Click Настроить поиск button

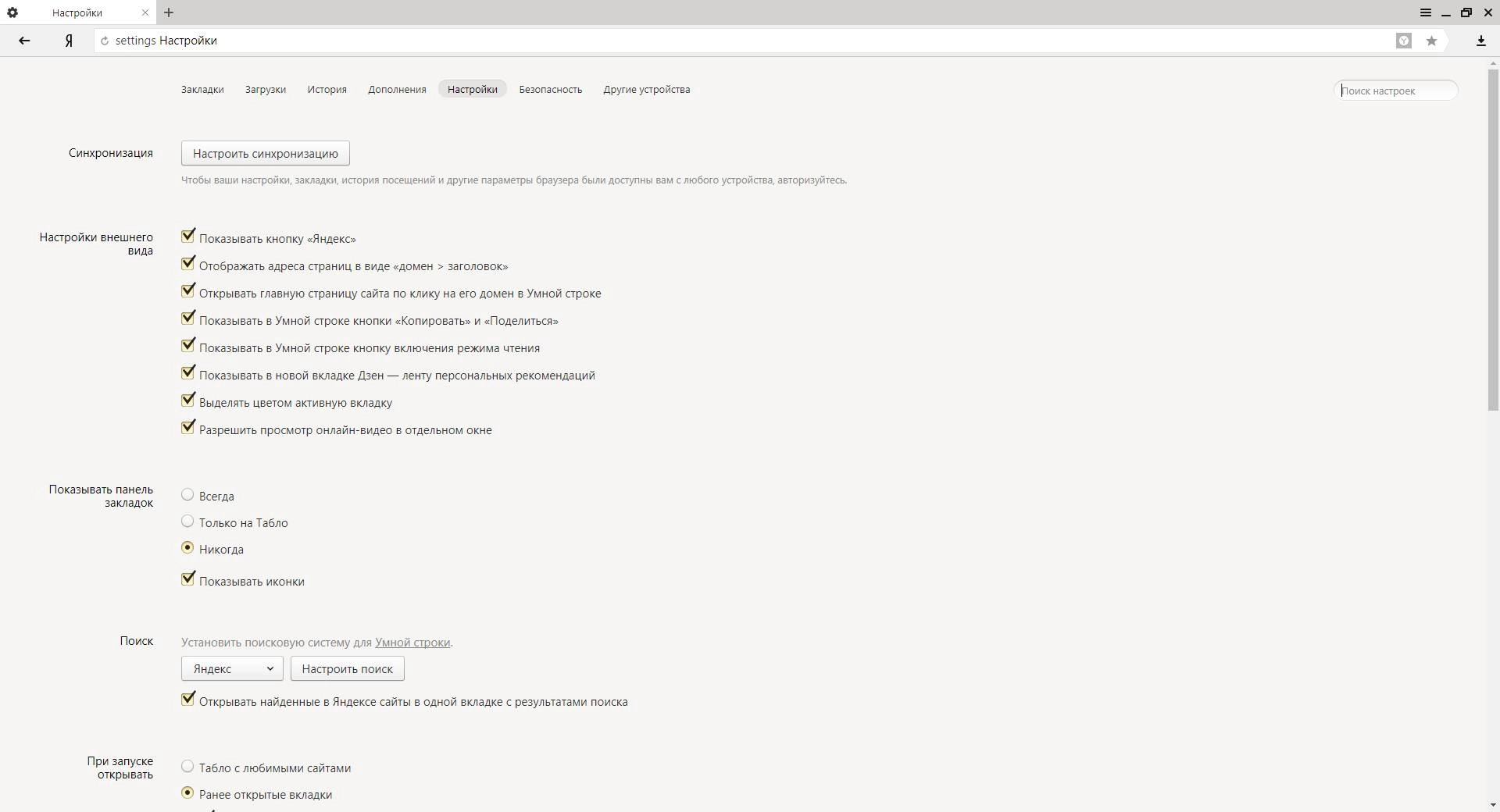pos(348,668)
